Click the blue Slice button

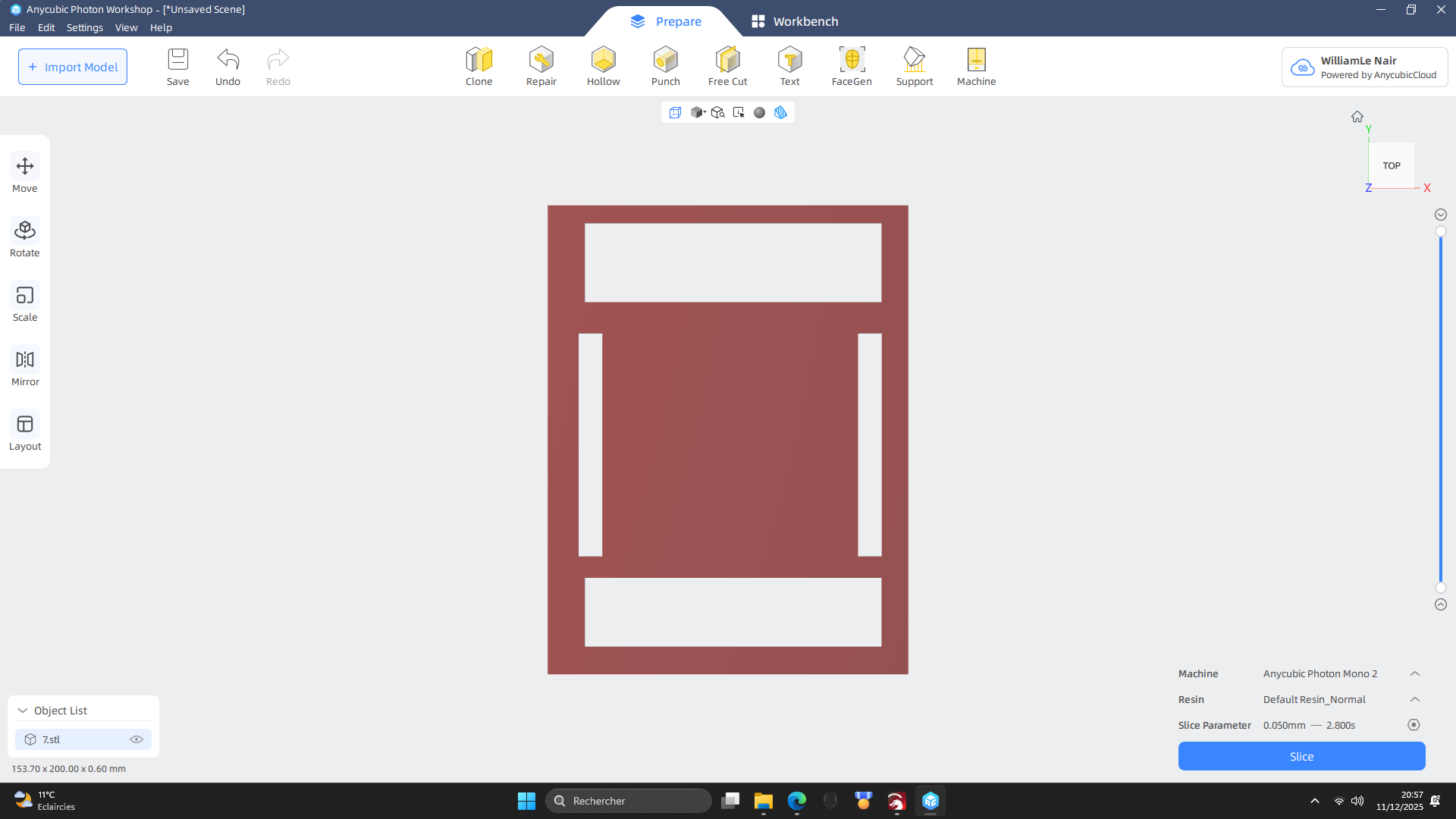[1302, 756]
